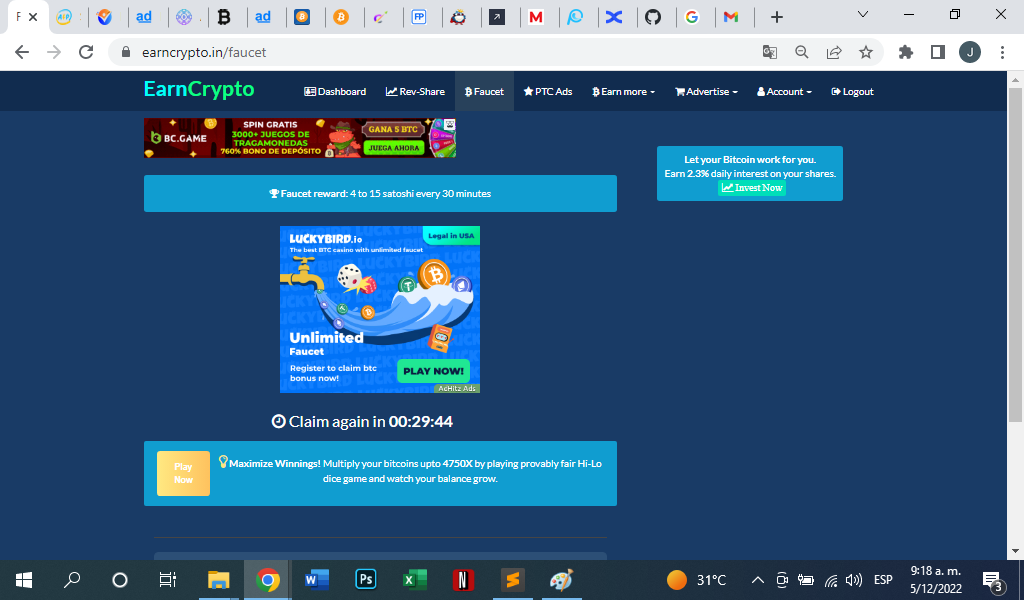Click the AdHitz Ads label
The height and width of the screenshot is (600, 1024).
(456, 388)
